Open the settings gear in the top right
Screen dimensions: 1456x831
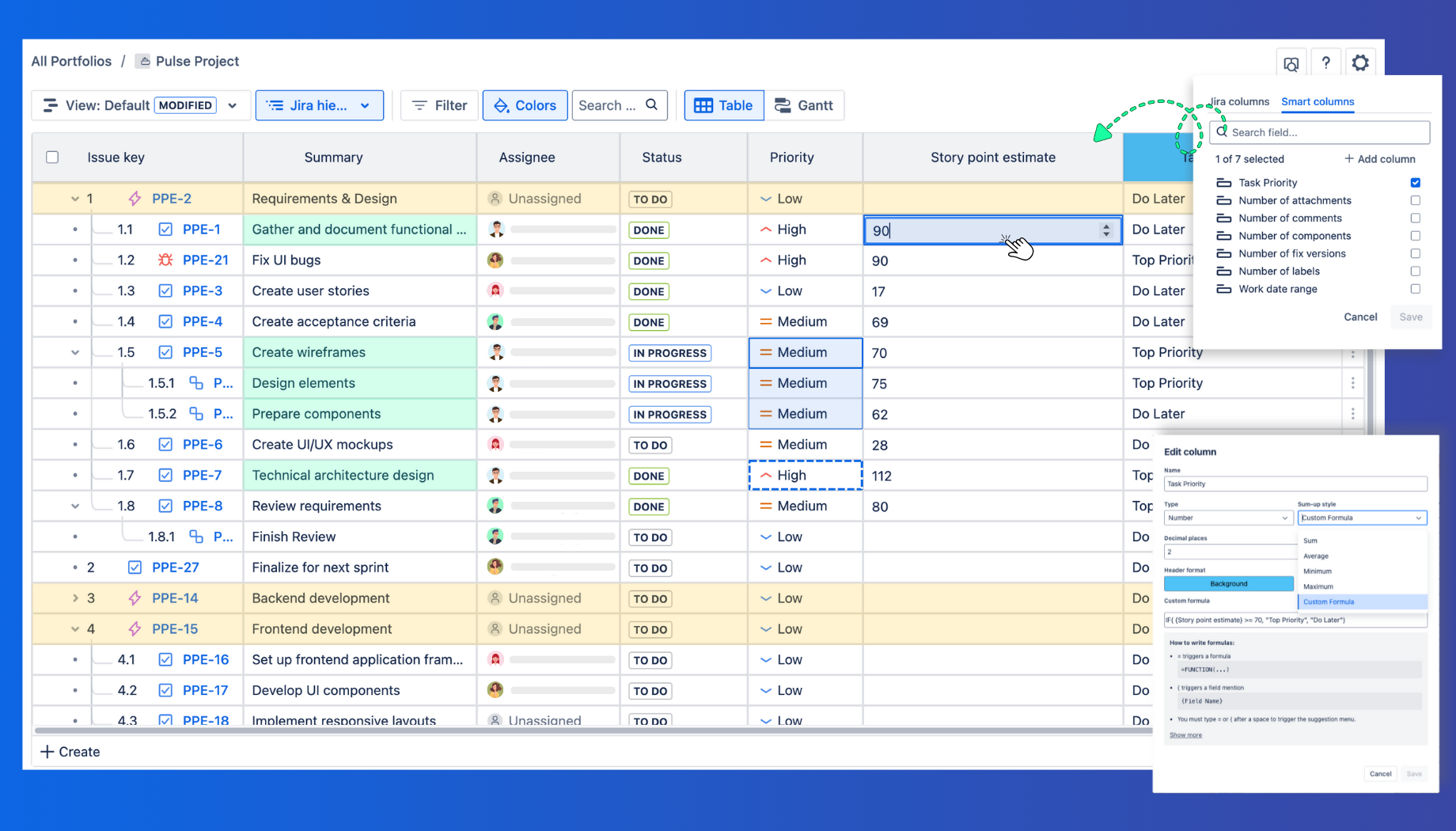click(1360, 63)
